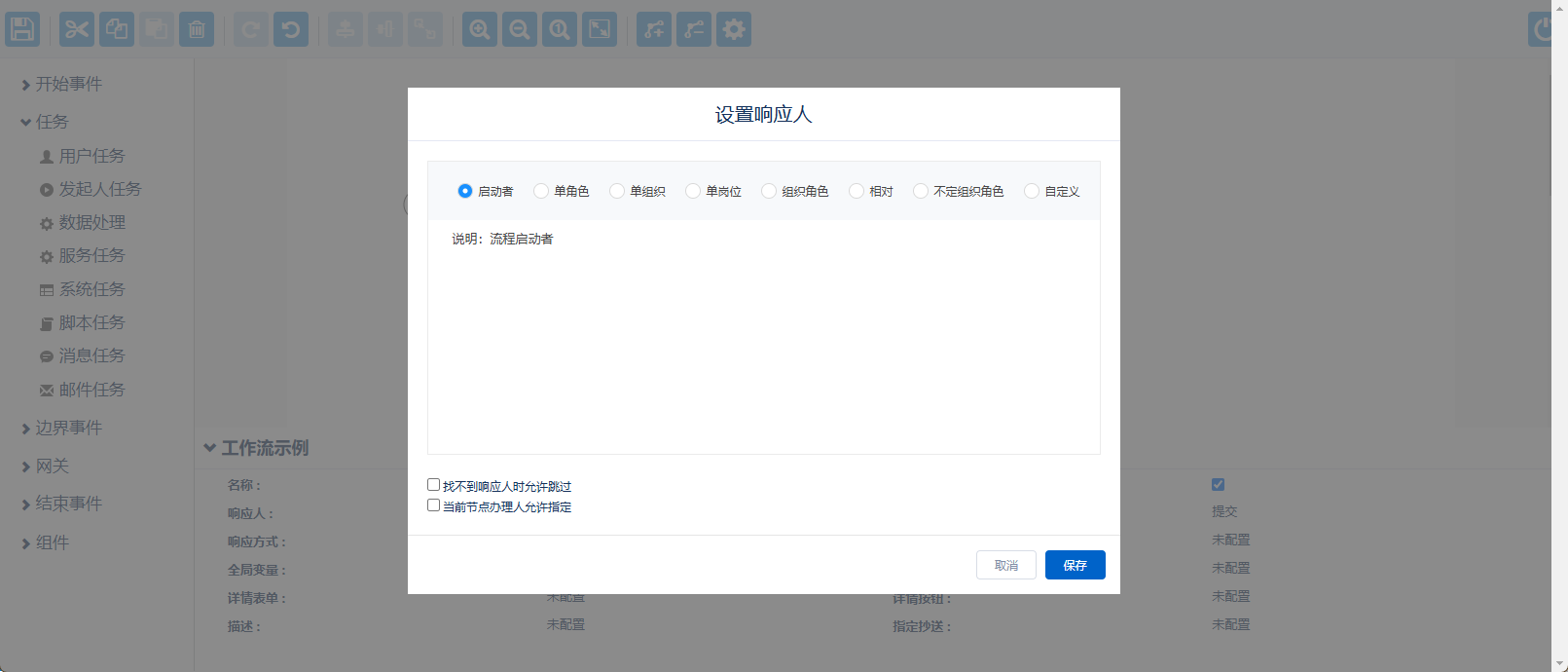
Task: Select the 组织角色 radio option
Action: coord(769,191)
